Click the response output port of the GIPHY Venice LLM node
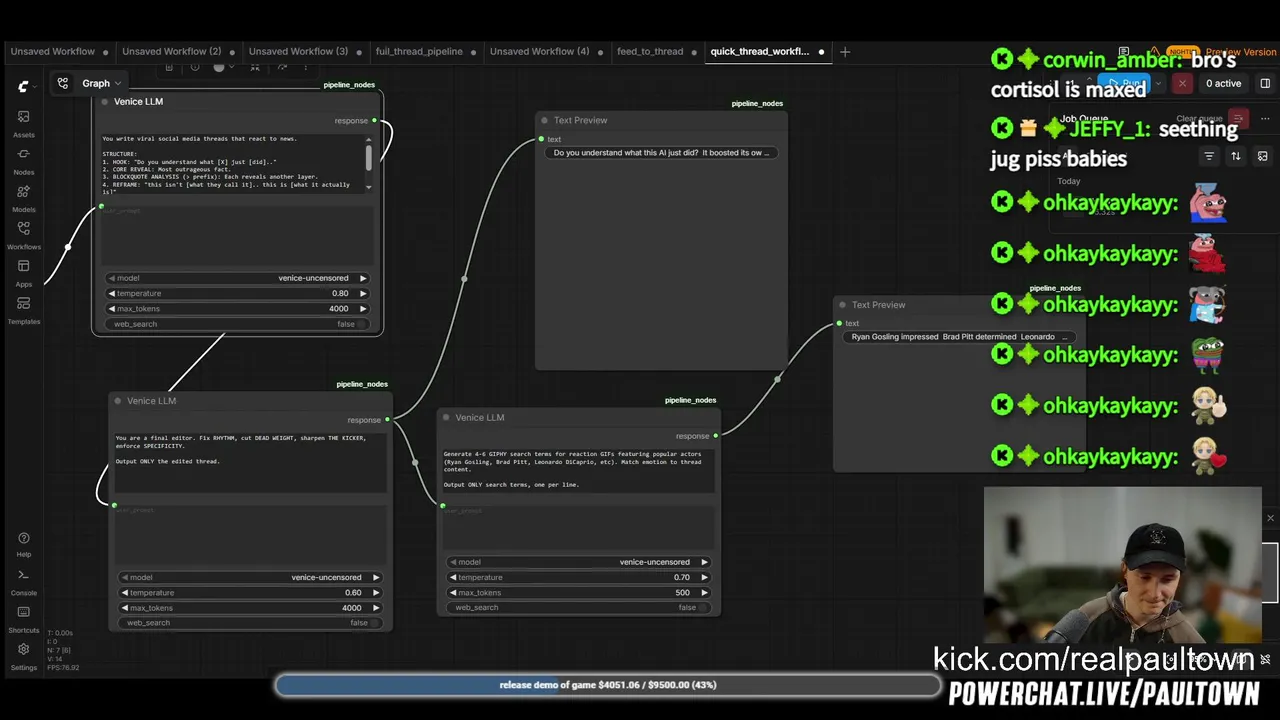The image size is (1280, 720). [x=716, y=436]
